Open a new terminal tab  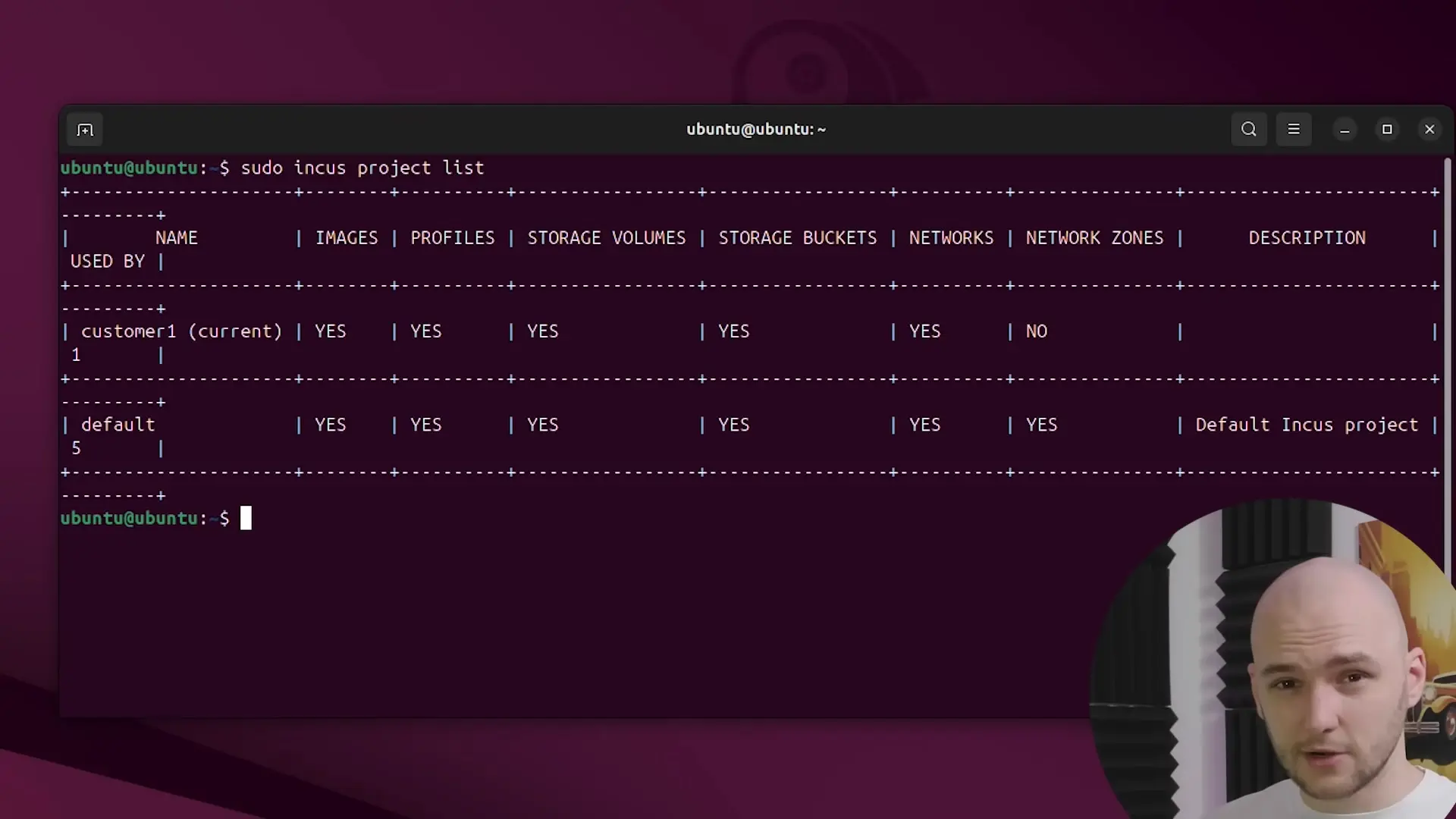85,130
